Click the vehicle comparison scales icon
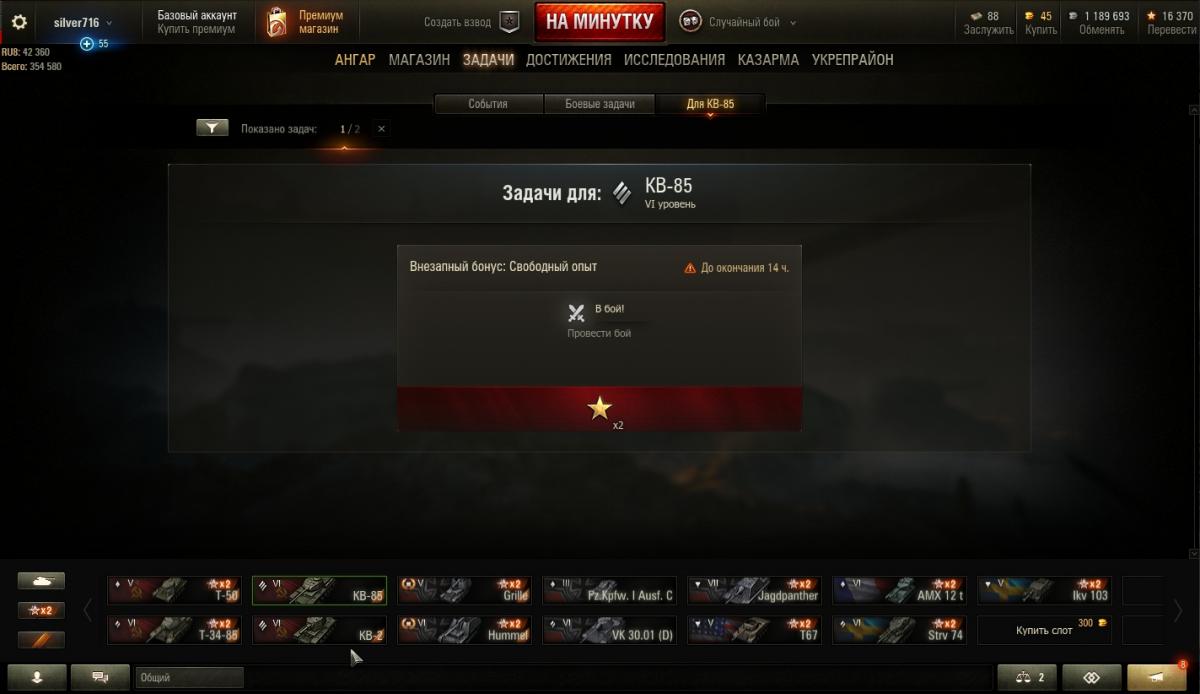Viewport: 1200px width, 694px height. 1028,677
